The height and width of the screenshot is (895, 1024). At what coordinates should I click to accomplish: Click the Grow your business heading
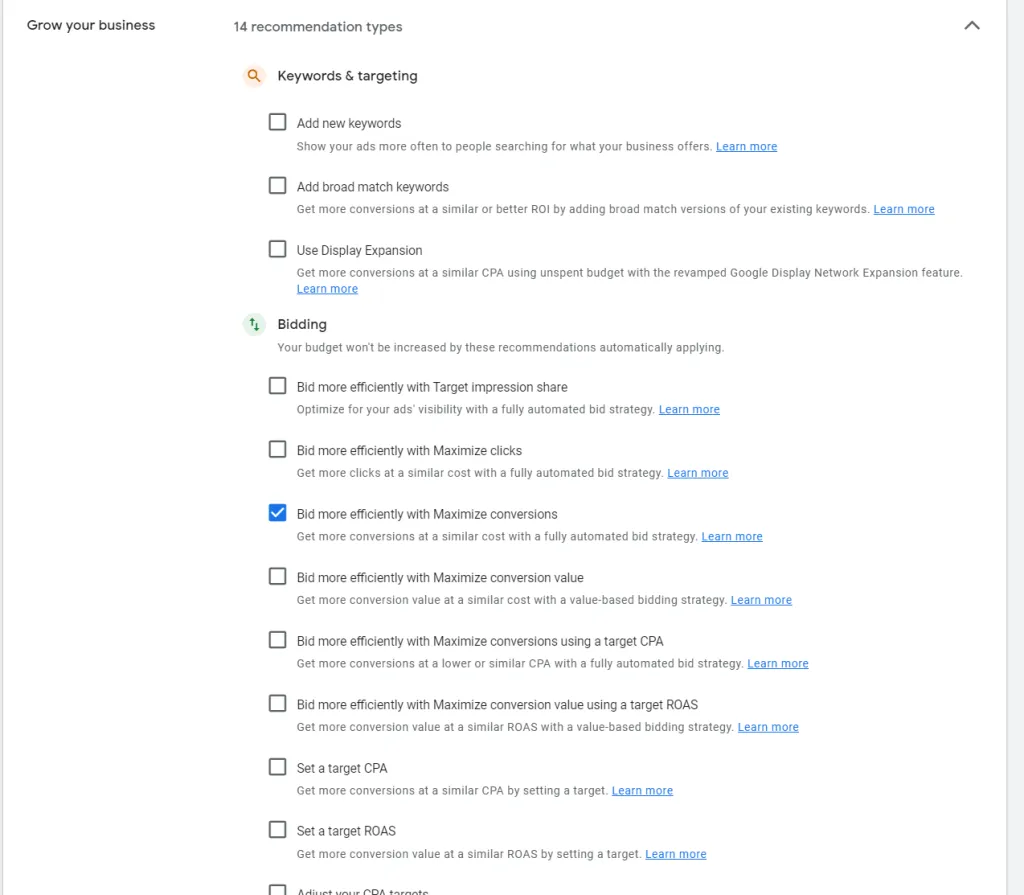point(91,25)
